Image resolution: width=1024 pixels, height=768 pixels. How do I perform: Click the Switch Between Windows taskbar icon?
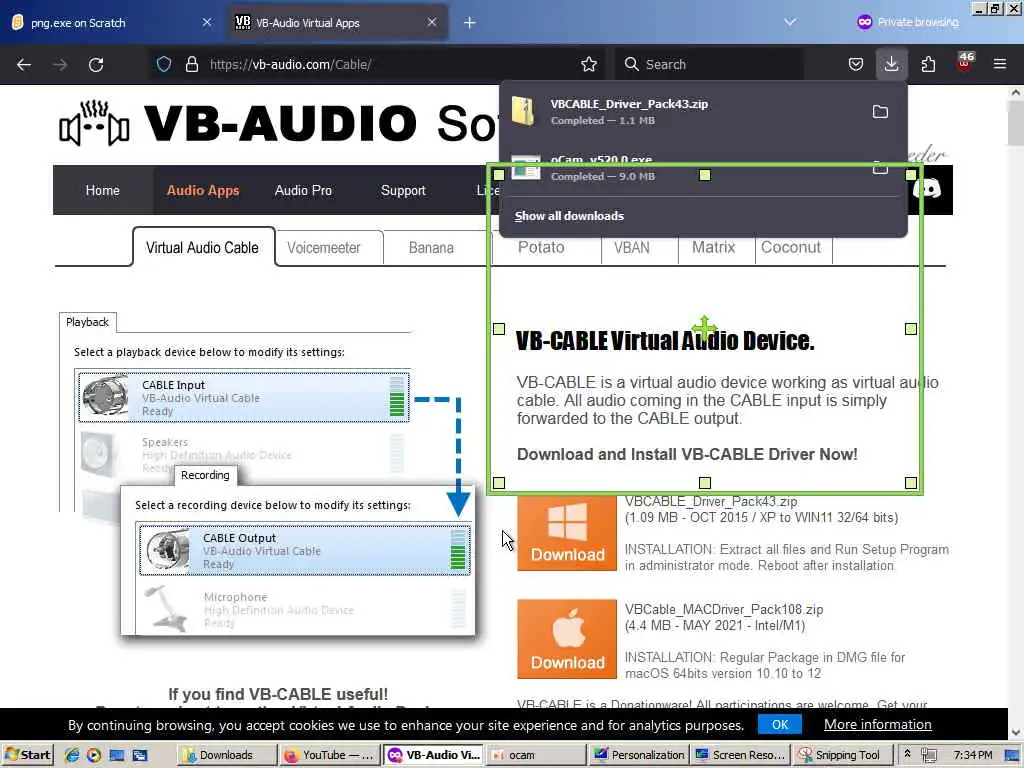pos(140,755)
